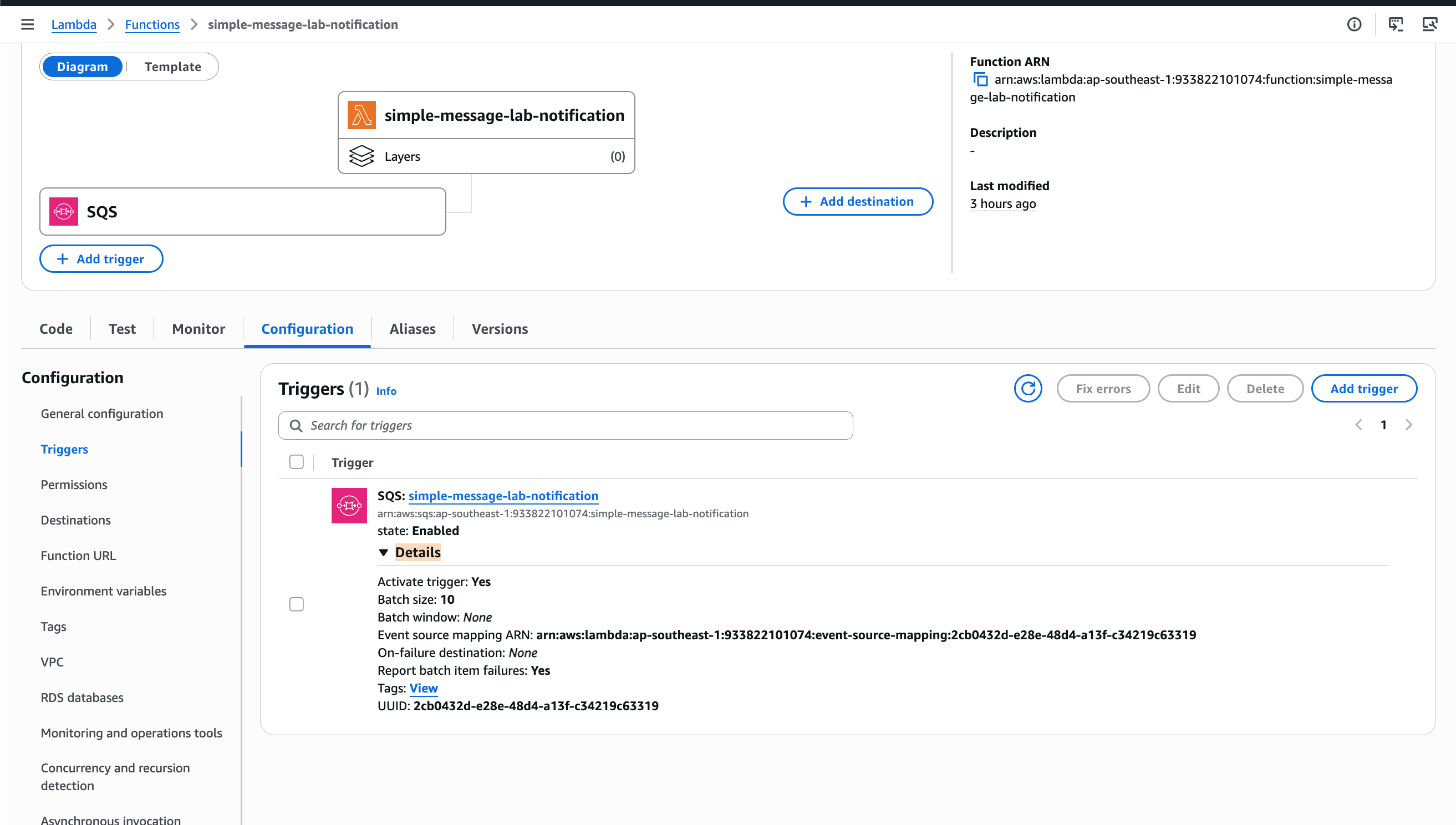Click the Fix errors button
Image resolution: width=1456 pixels, height=825 pixels.
pos(1103,389)
